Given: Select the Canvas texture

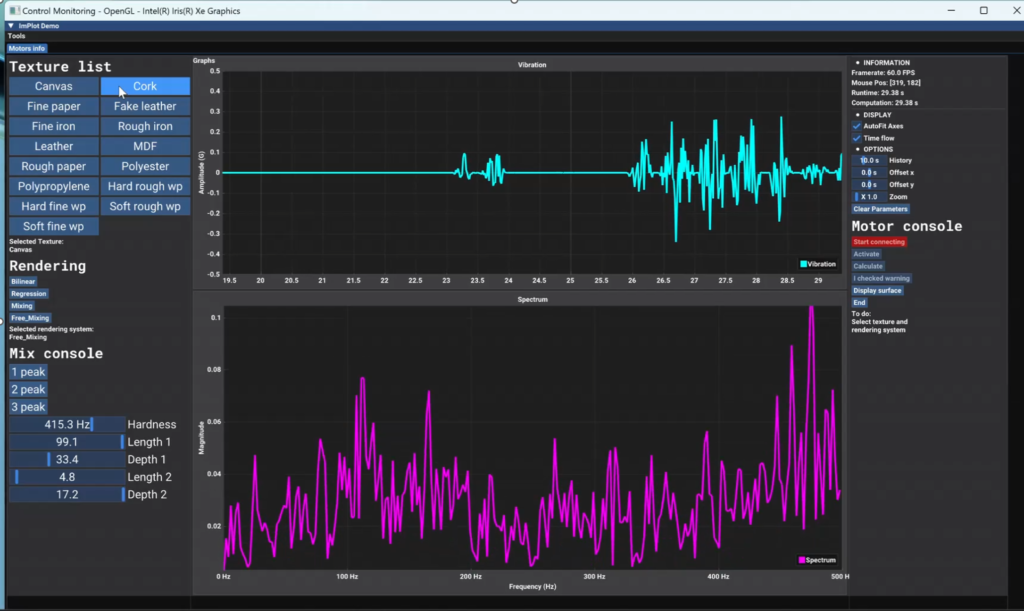Looking at the screenshot, I should pos(54,86).
